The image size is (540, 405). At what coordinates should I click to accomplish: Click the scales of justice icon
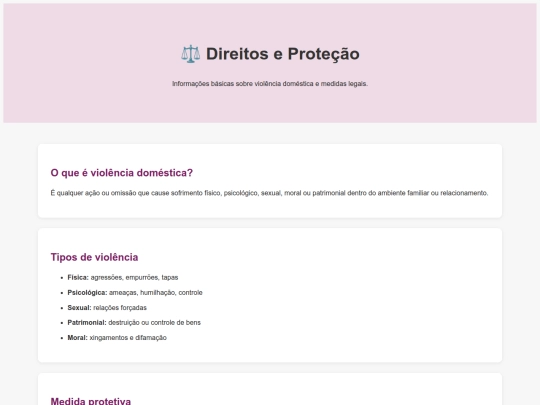pyautogui.click(x=190, y=54)
